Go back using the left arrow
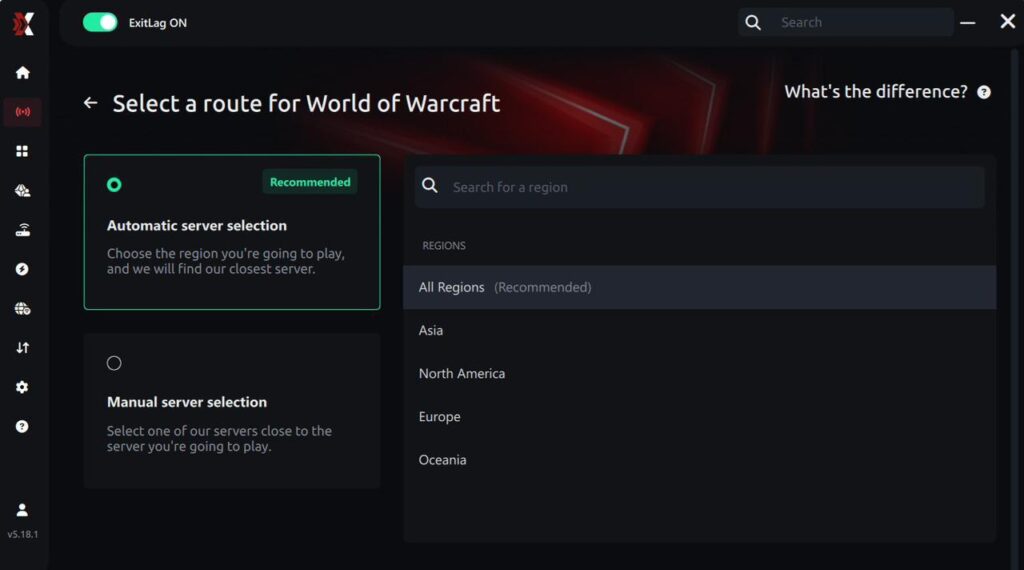This screenshot has height=570, width=1024. tap(90, 103)
